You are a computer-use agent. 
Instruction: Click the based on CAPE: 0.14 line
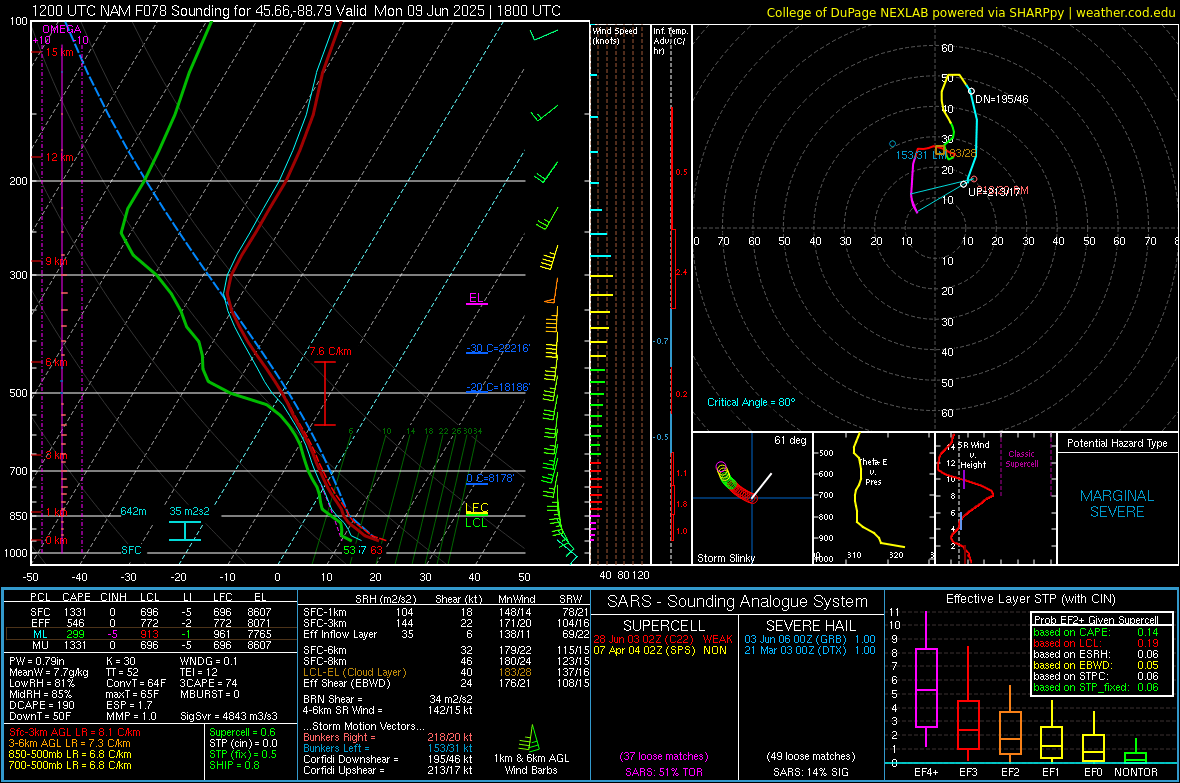[1096, 632]
